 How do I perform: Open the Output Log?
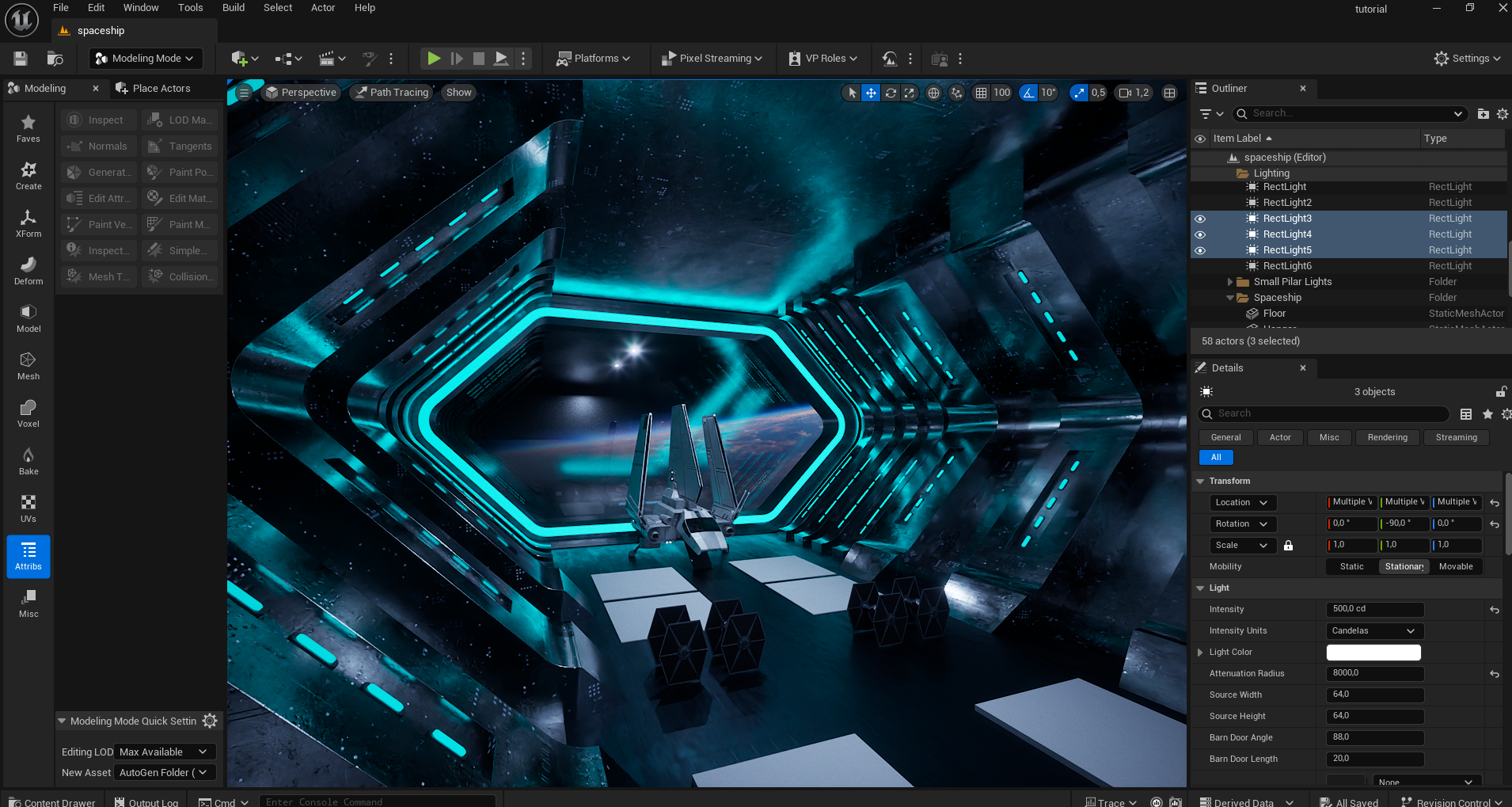coord(146,801)
